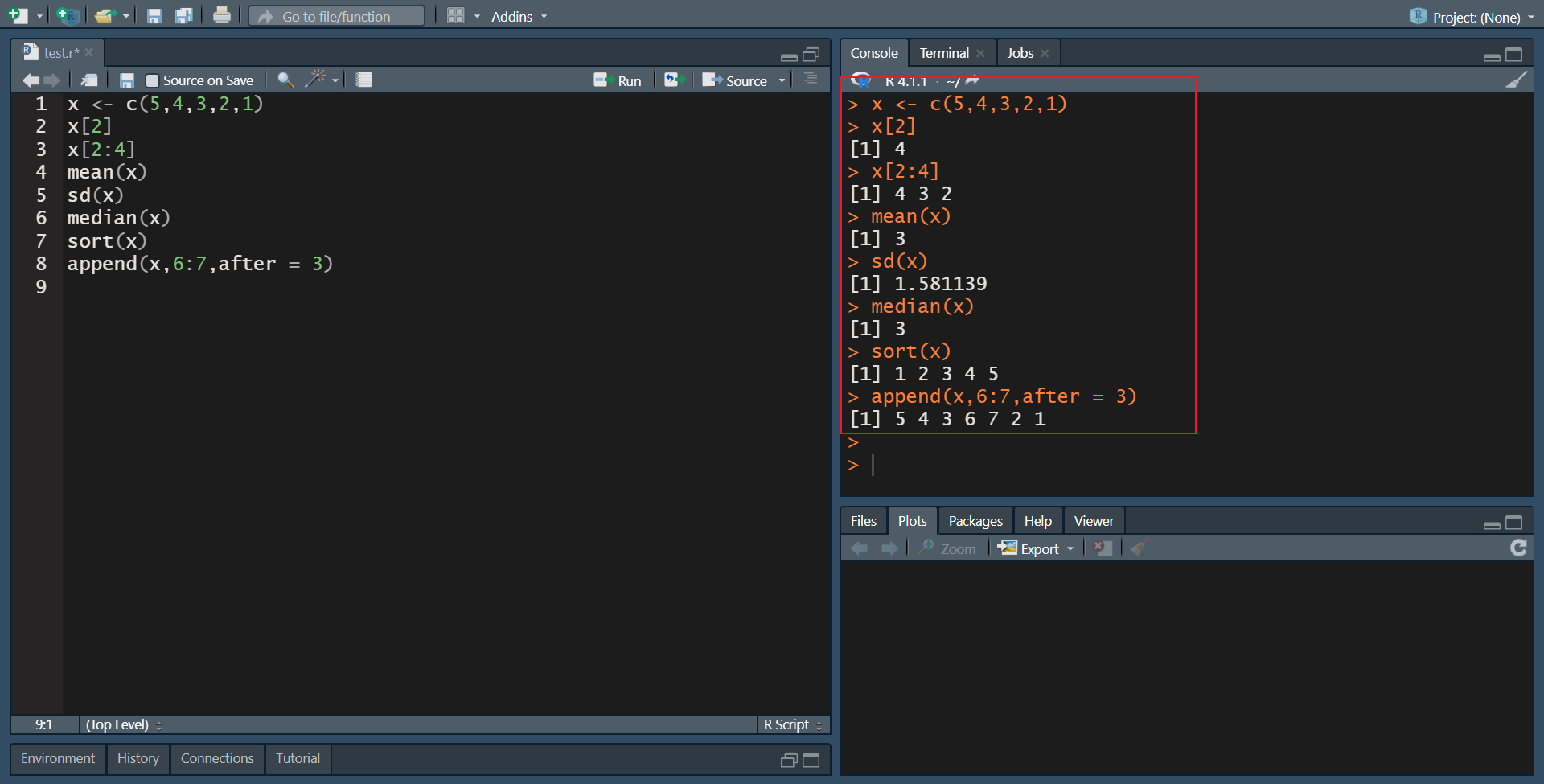Image resolution: width=1544 pixels, height=784 pixels.
Task: Switch to the History tab
Action: point(138,758)
